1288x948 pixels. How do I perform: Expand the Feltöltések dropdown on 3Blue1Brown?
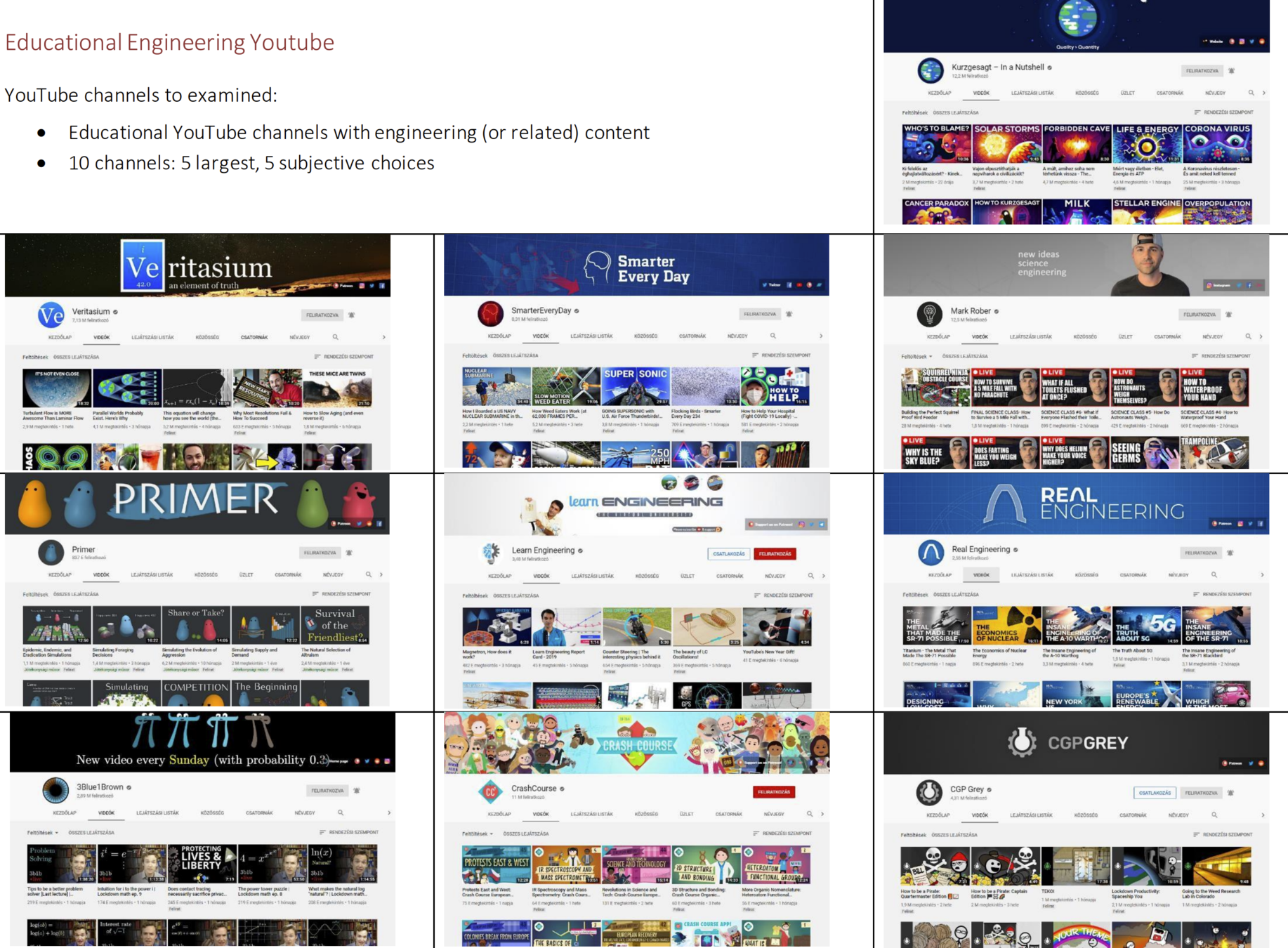[43, 832]
